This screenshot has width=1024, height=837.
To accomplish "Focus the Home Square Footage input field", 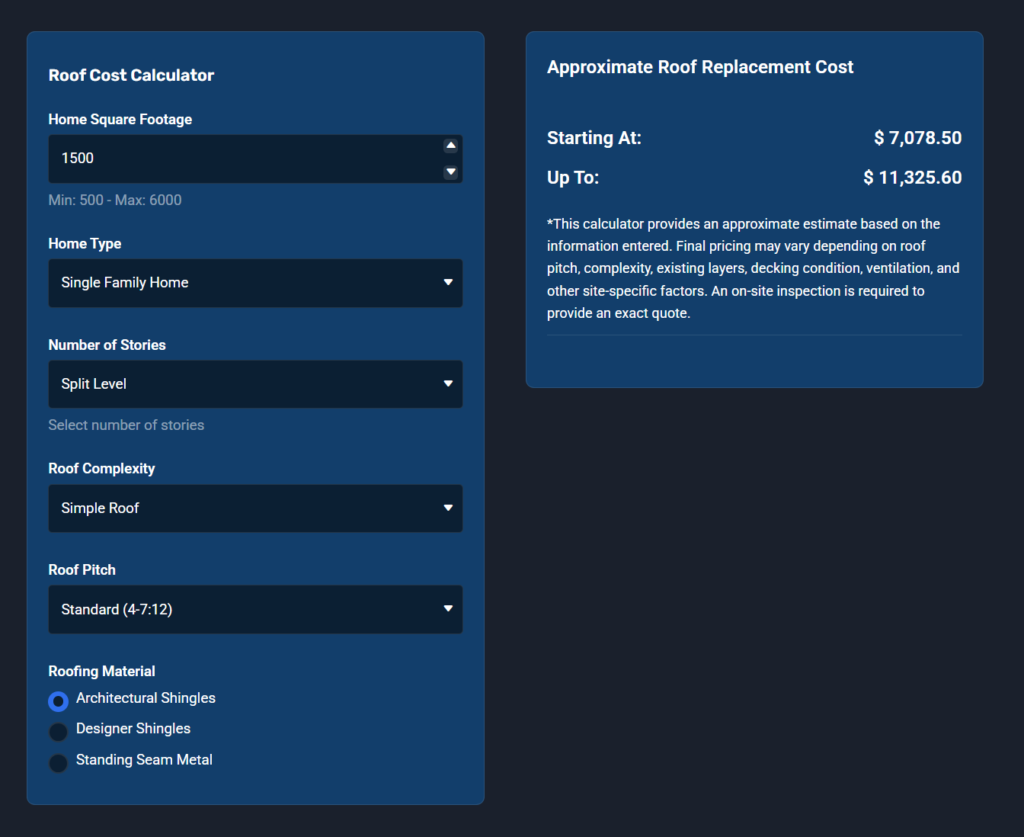I will (240, 158).
